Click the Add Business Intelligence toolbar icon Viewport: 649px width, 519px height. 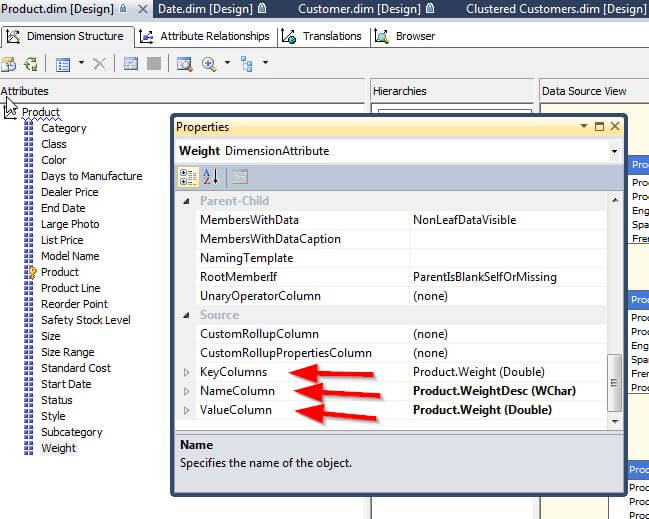pyautogui.click(x=8, y=64)
